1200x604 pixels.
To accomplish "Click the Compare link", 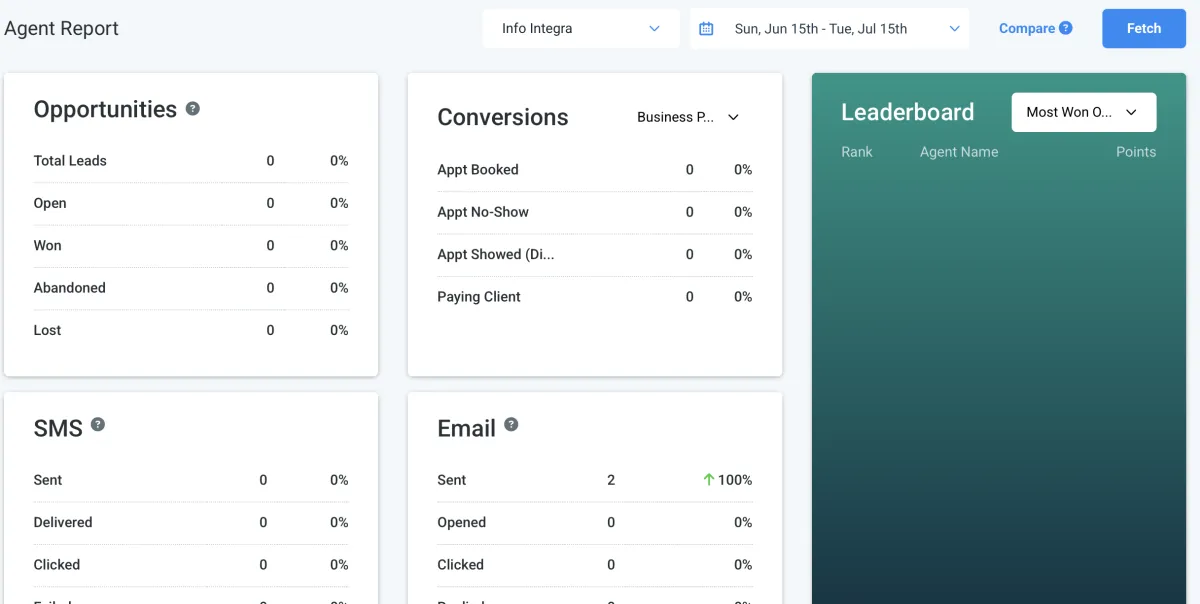I will [x=1027, y=28].
